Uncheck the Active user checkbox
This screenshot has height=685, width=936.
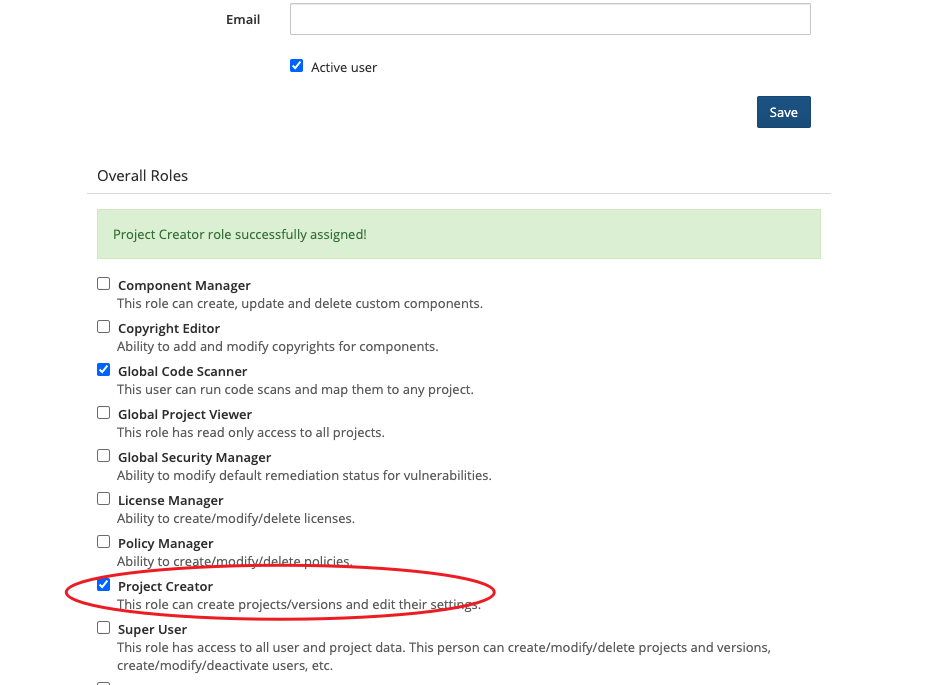pyautogui.click(x=296, y=66)
